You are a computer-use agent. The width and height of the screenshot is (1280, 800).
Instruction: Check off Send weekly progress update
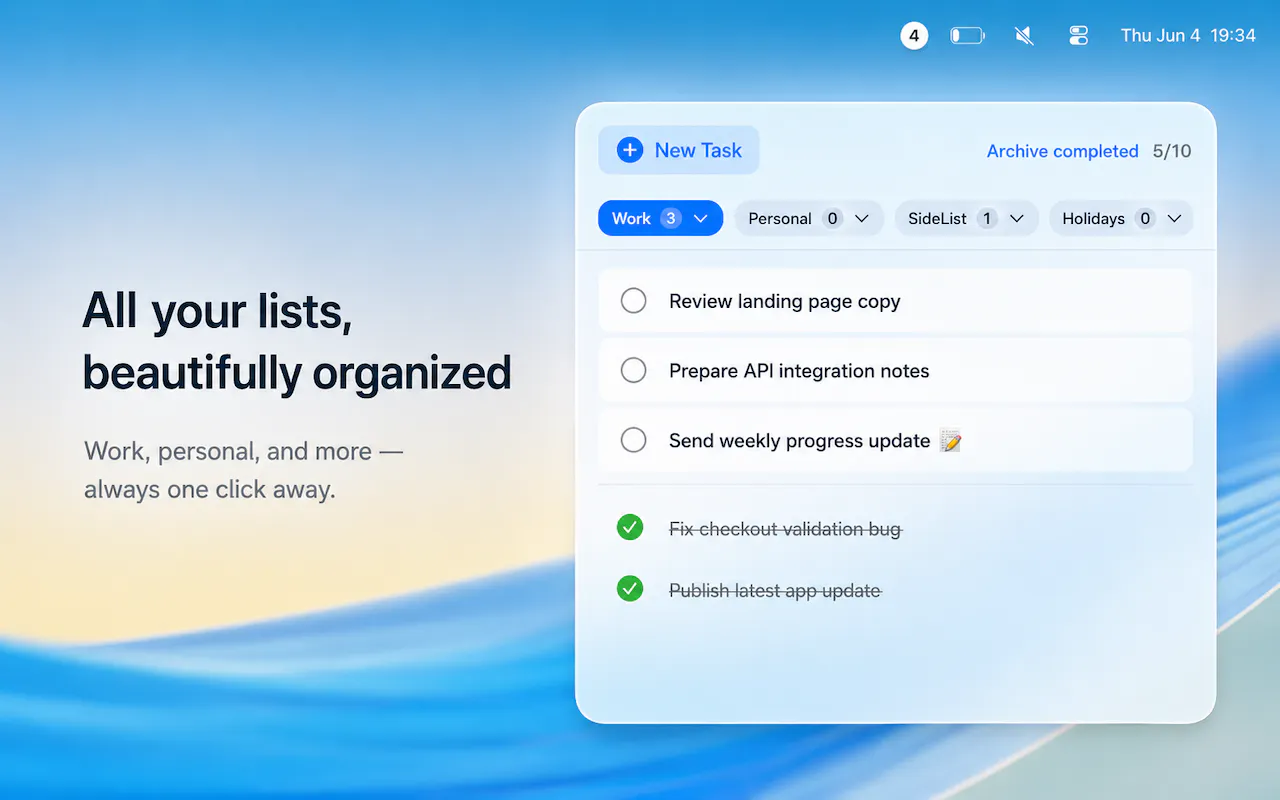(634, 440)
